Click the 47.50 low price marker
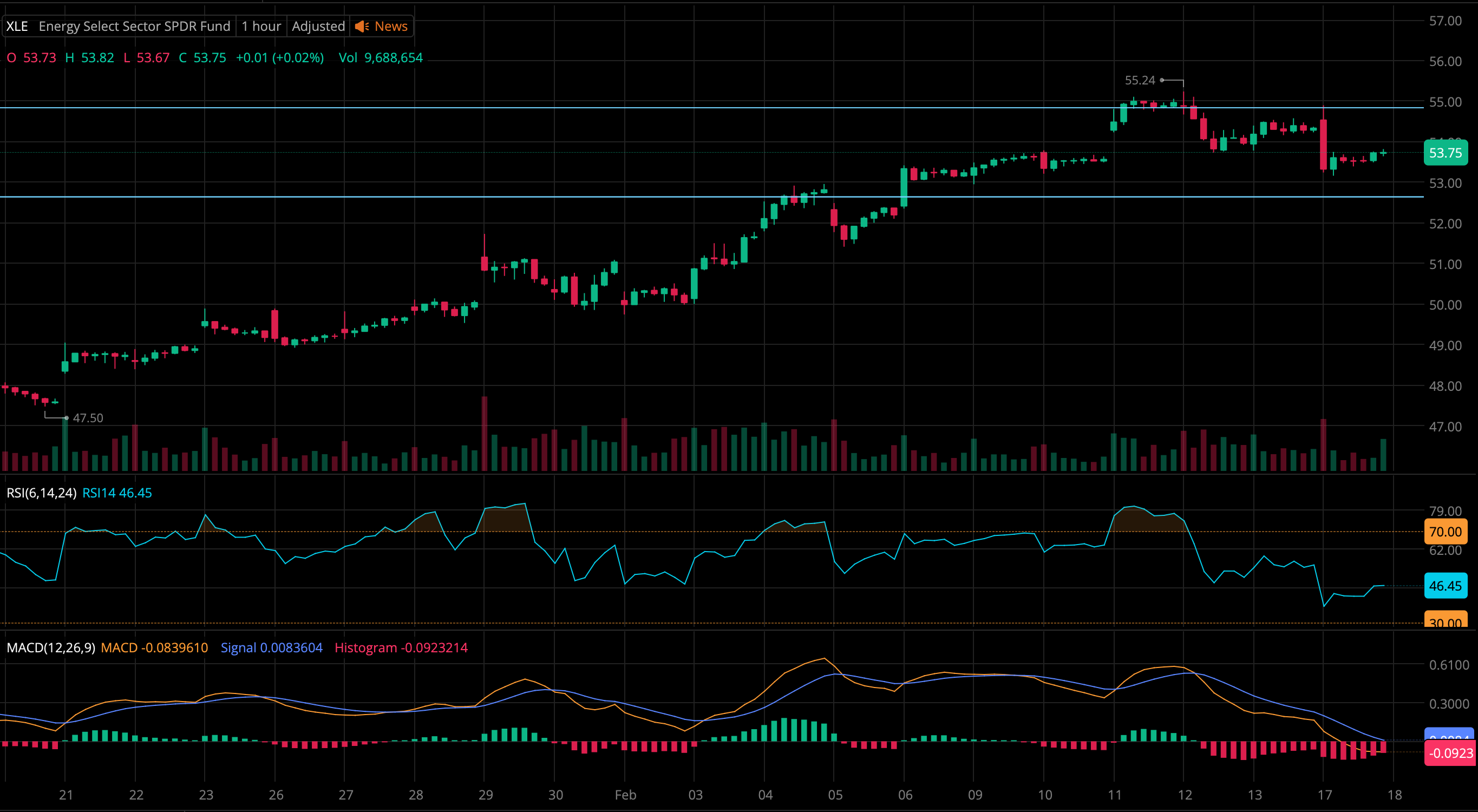 [88, 418]
